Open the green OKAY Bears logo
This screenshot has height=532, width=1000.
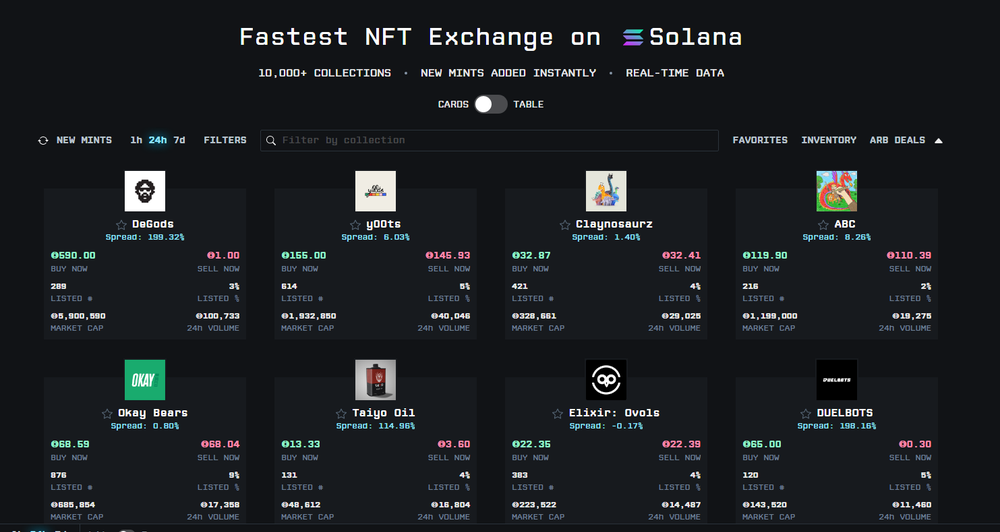pos(145,380)
